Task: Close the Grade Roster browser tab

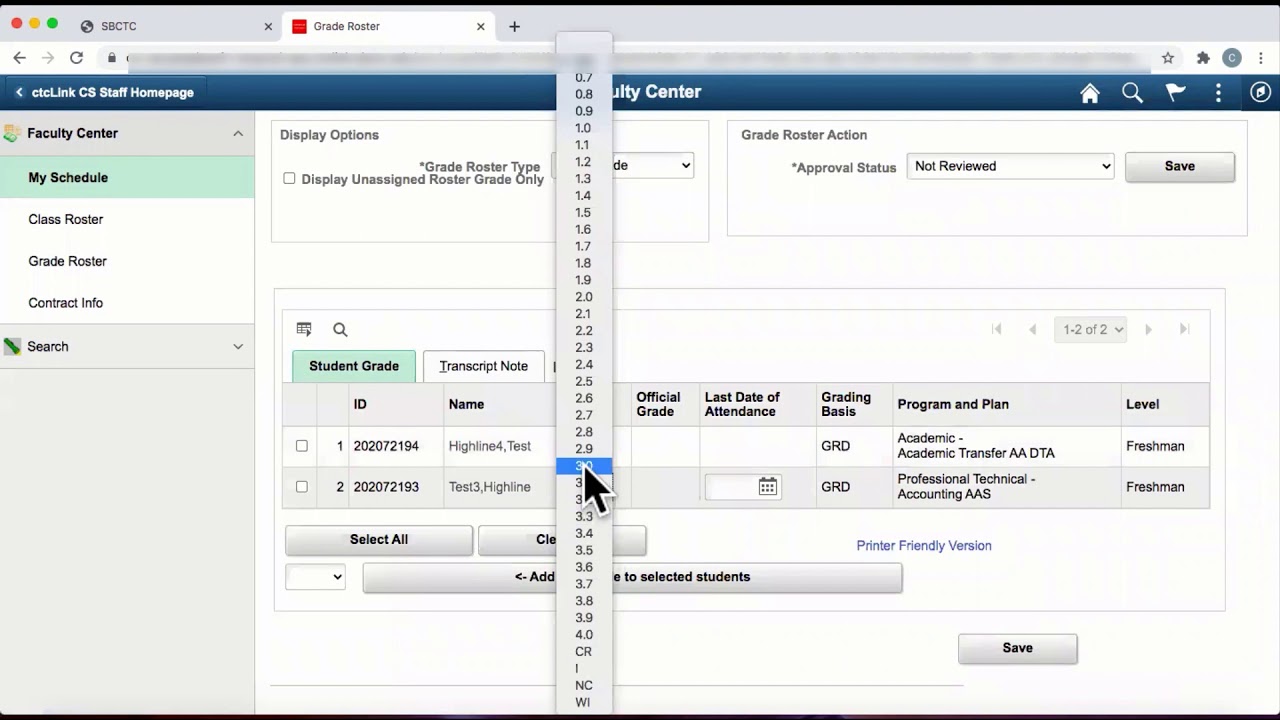Action: pos(481,26)
